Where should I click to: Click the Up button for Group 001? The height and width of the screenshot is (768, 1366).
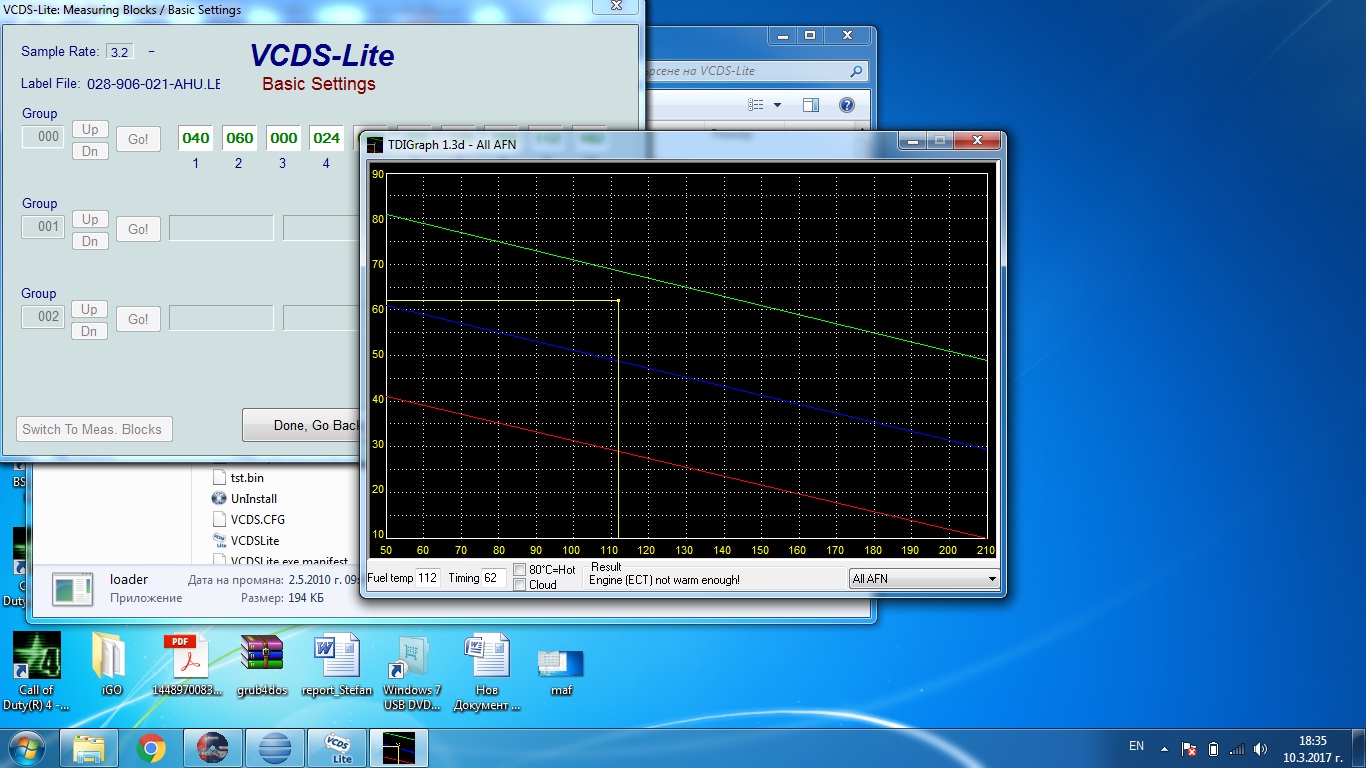(x=90, y=219)
